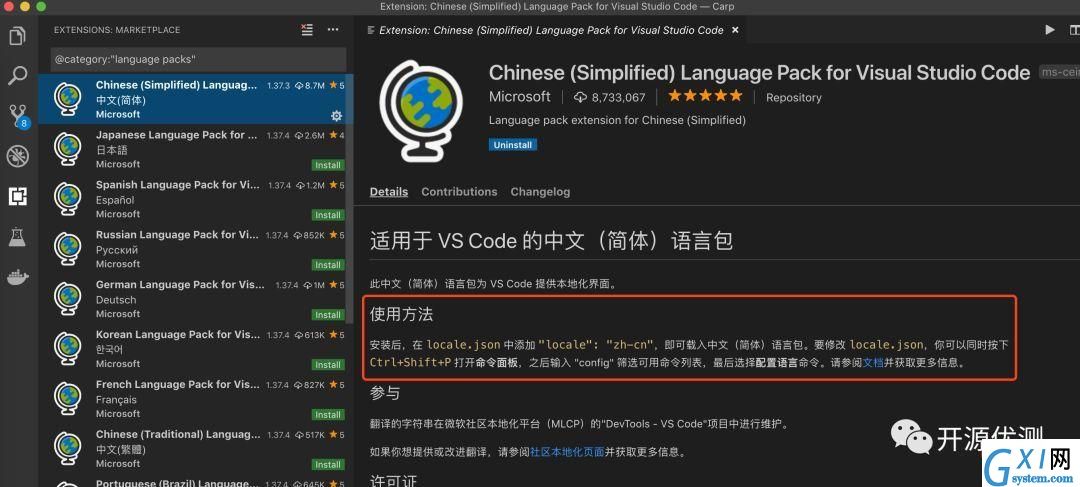Click the EXTENSIONS: MARKETPLACE panel title

tap(117, 30)
